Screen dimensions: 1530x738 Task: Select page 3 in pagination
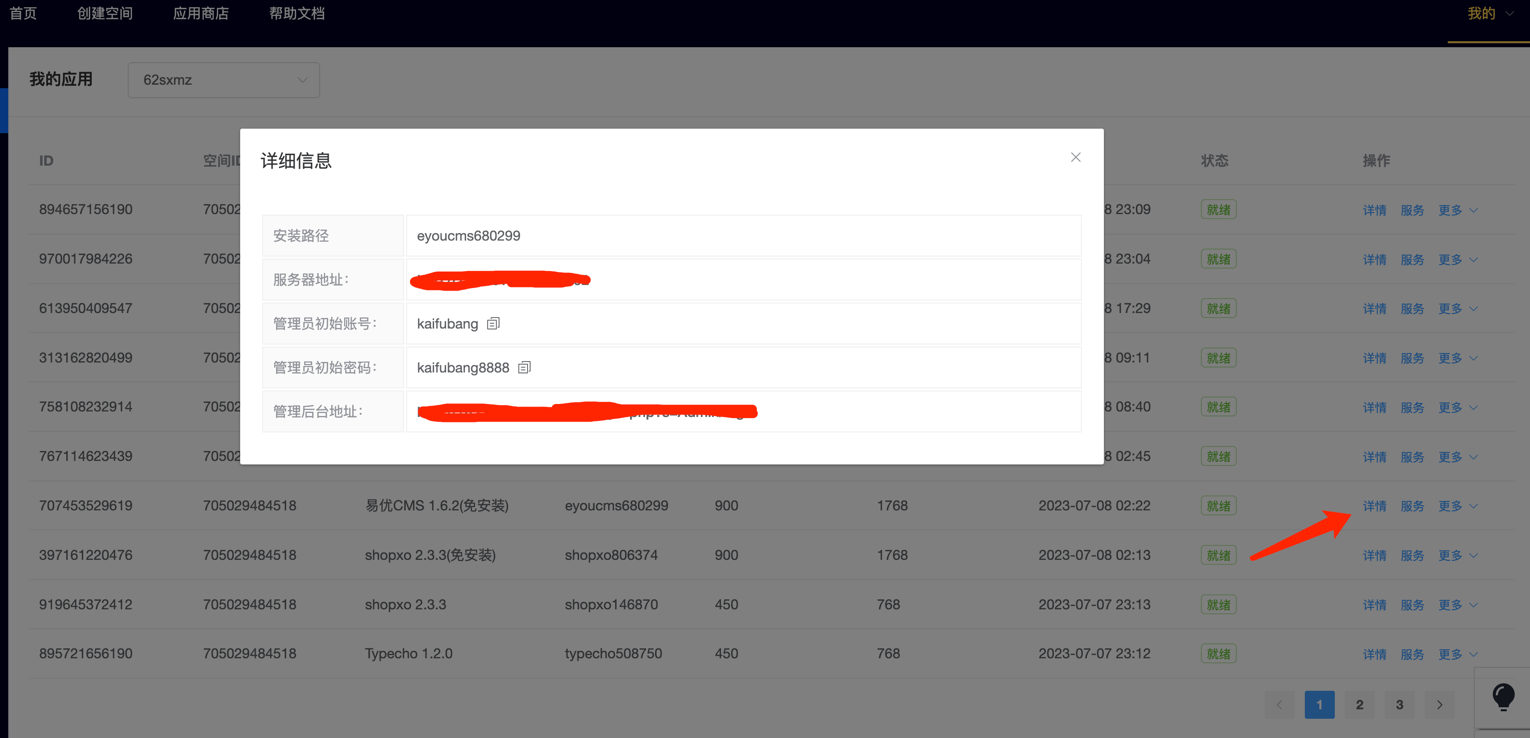click(x=1399, y=705)
